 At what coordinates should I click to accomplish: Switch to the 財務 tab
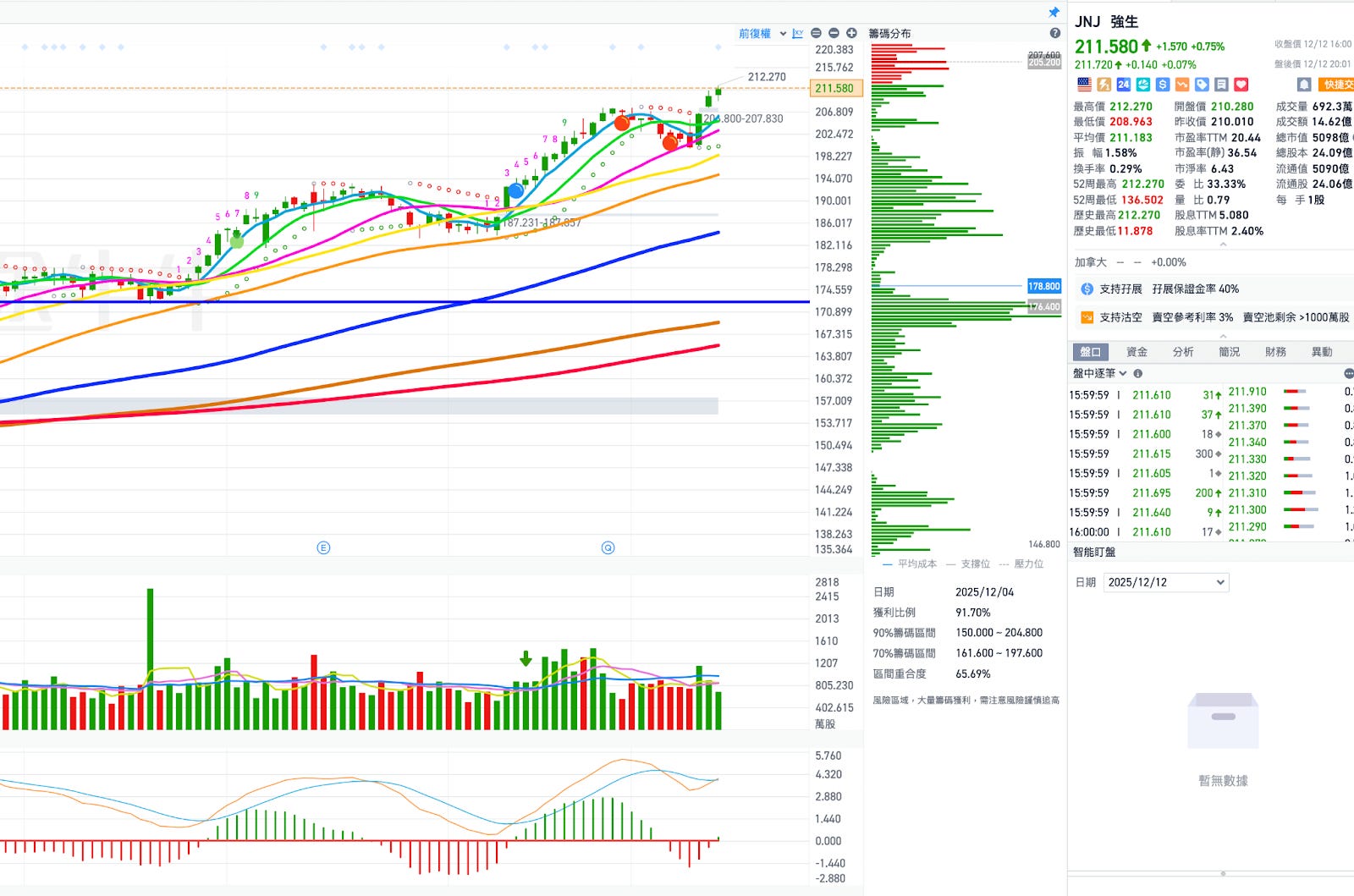click(1275, 352)
